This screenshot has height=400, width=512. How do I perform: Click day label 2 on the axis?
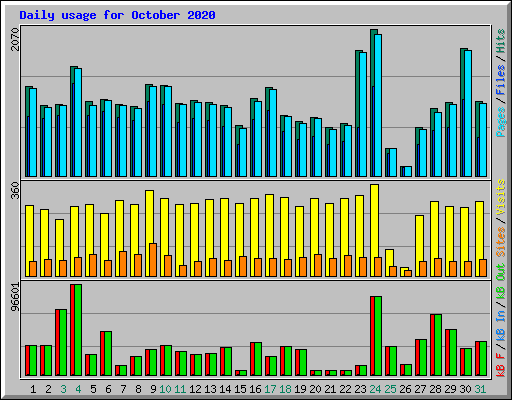click(x=48, y=389)
